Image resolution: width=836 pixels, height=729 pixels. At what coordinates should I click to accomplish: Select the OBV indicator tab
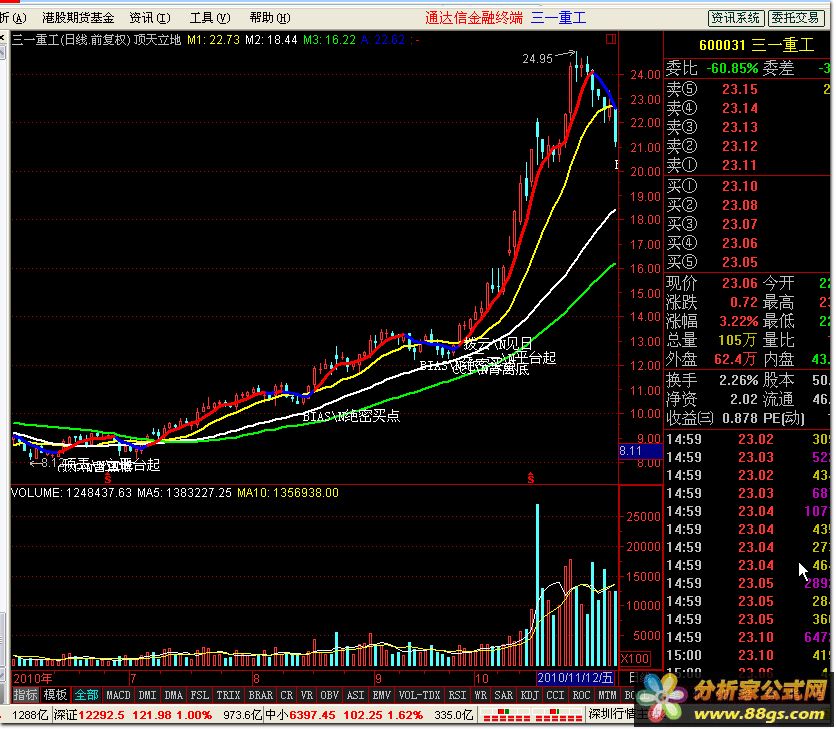coord(329,695)
